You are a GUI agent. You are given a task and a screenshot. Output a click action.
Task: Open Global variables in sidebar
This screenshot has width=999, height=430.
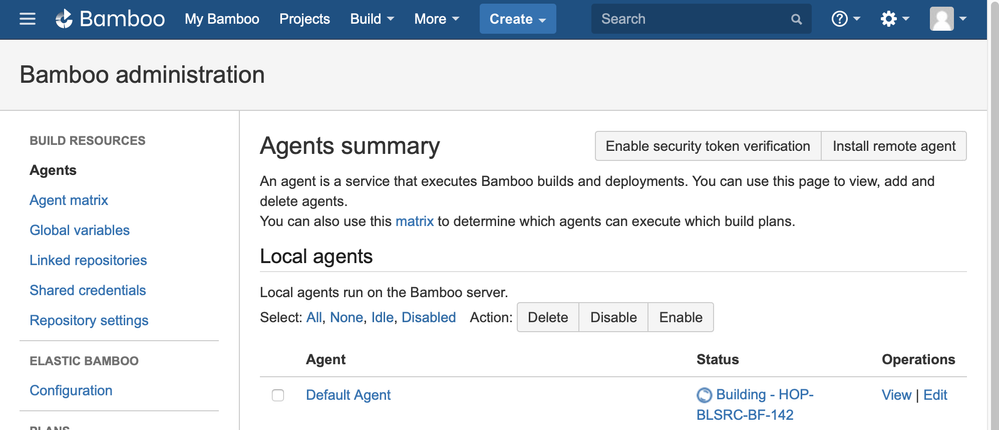pos(80,230)
